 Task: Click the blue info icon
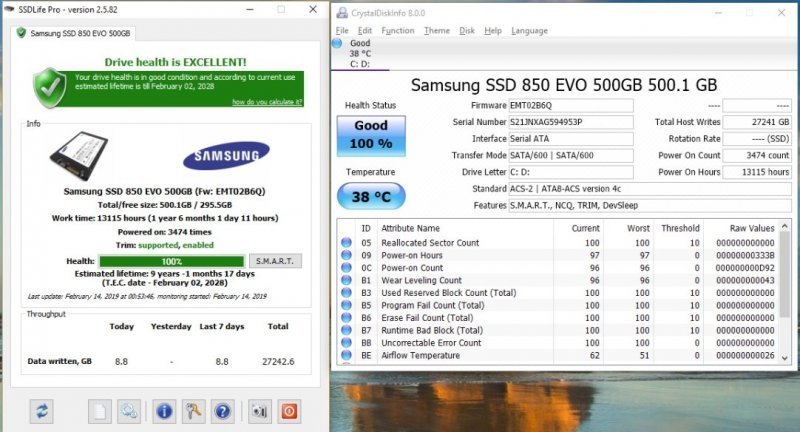point(164,410)
